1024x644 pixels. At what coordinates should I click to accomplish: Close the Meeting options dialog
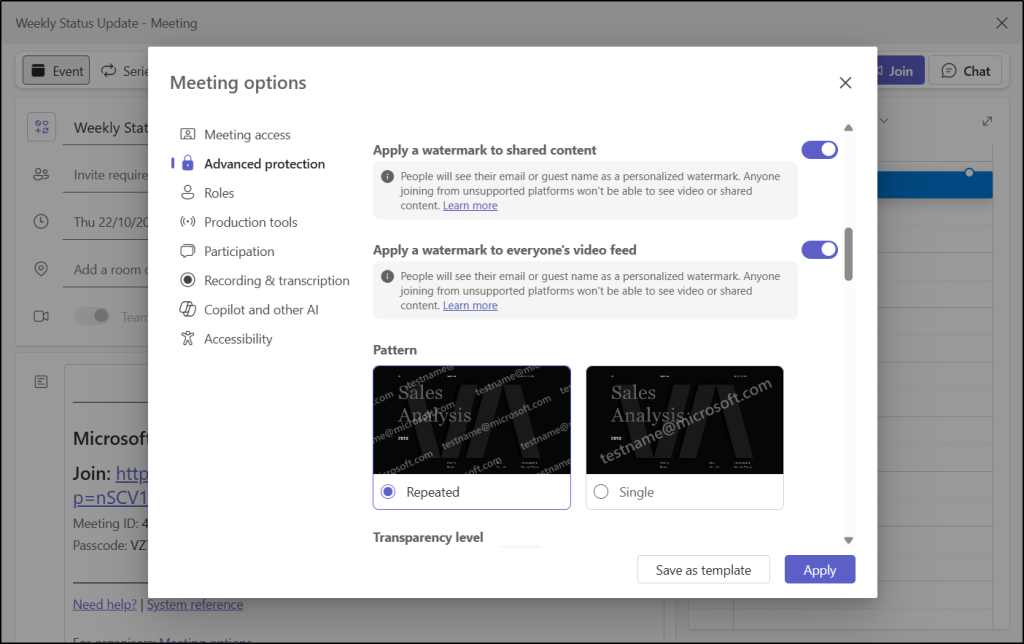845,83
